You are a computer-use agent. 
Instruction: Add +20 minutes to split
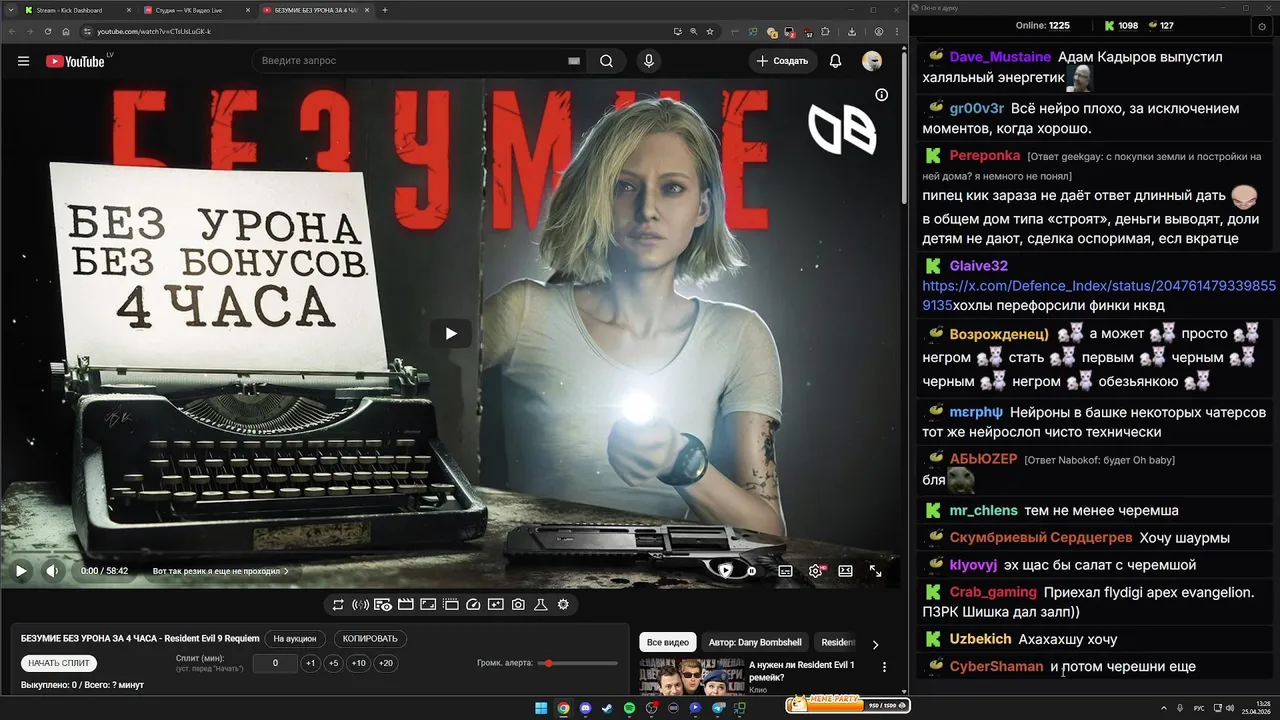coord(385,663)
